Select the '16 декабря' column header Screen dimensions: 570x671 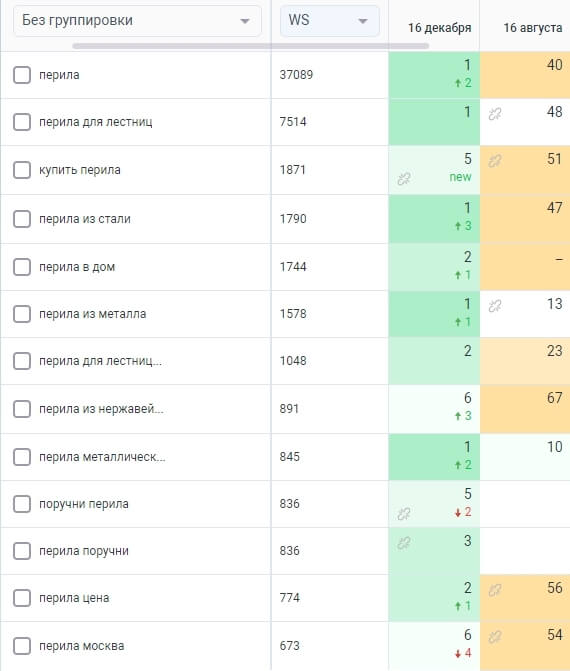(439, 28)
